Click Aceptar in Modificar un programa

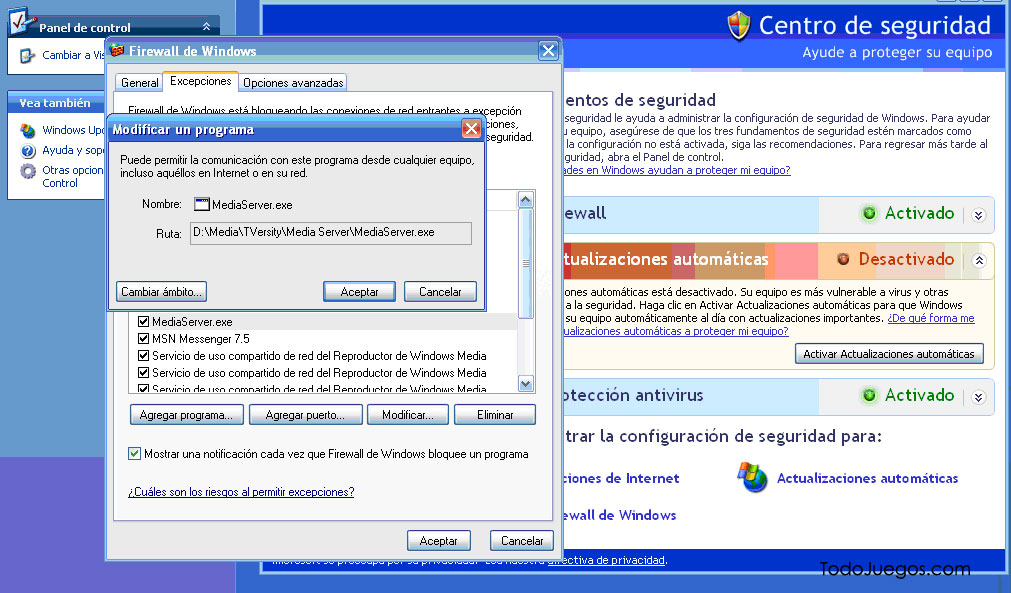click(360, 291)
